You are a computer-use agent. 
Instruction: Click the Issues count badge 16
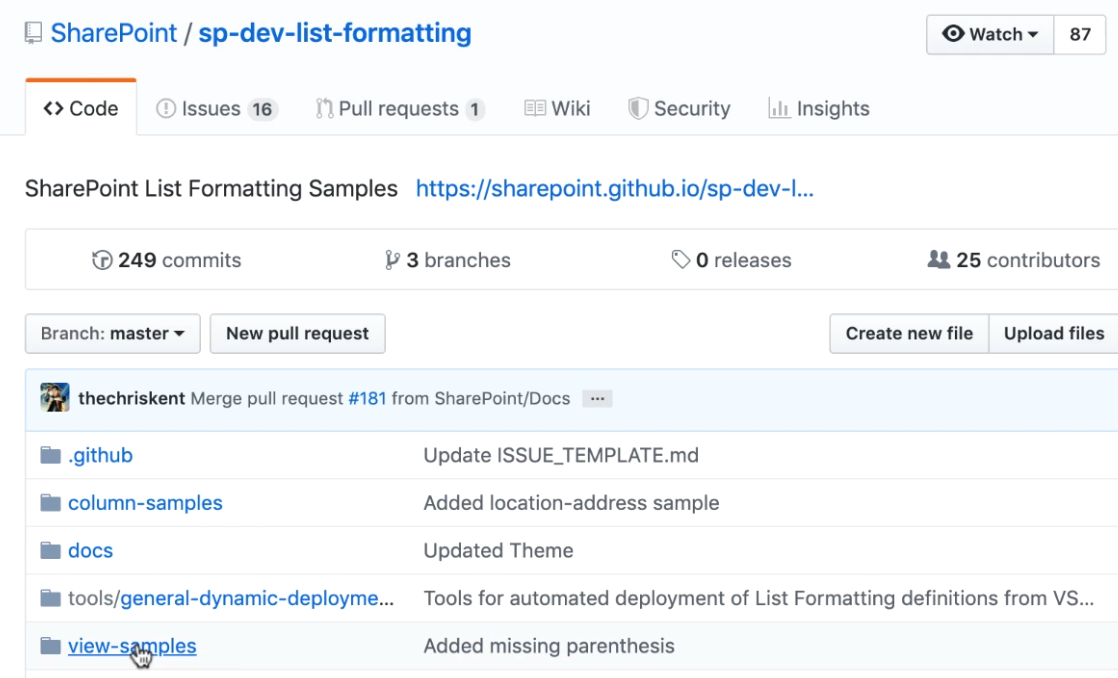pos(262,109)
